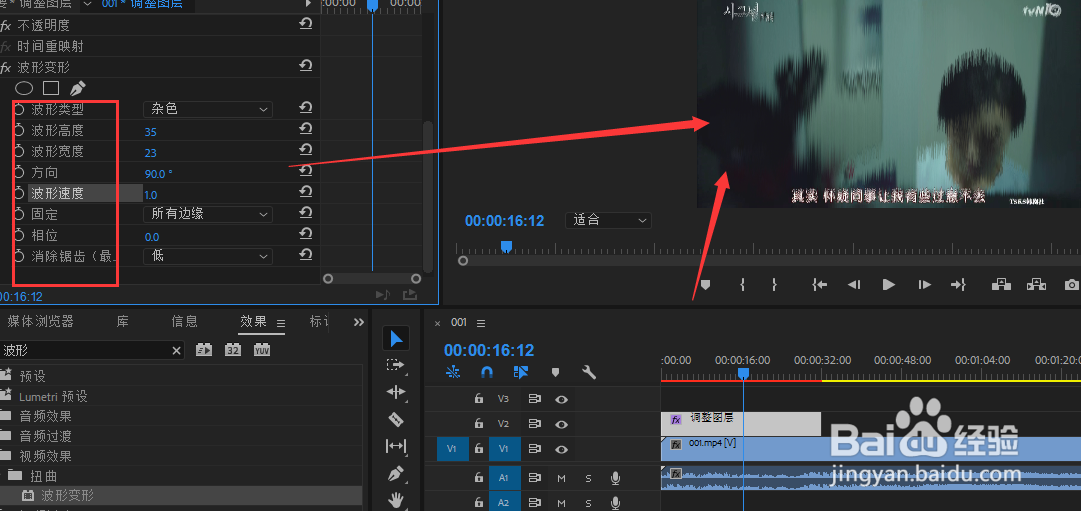Click the 调整图层 clip on V2
The height and width of the screenshot is (511, 1081).
click(x=741, y=423)
